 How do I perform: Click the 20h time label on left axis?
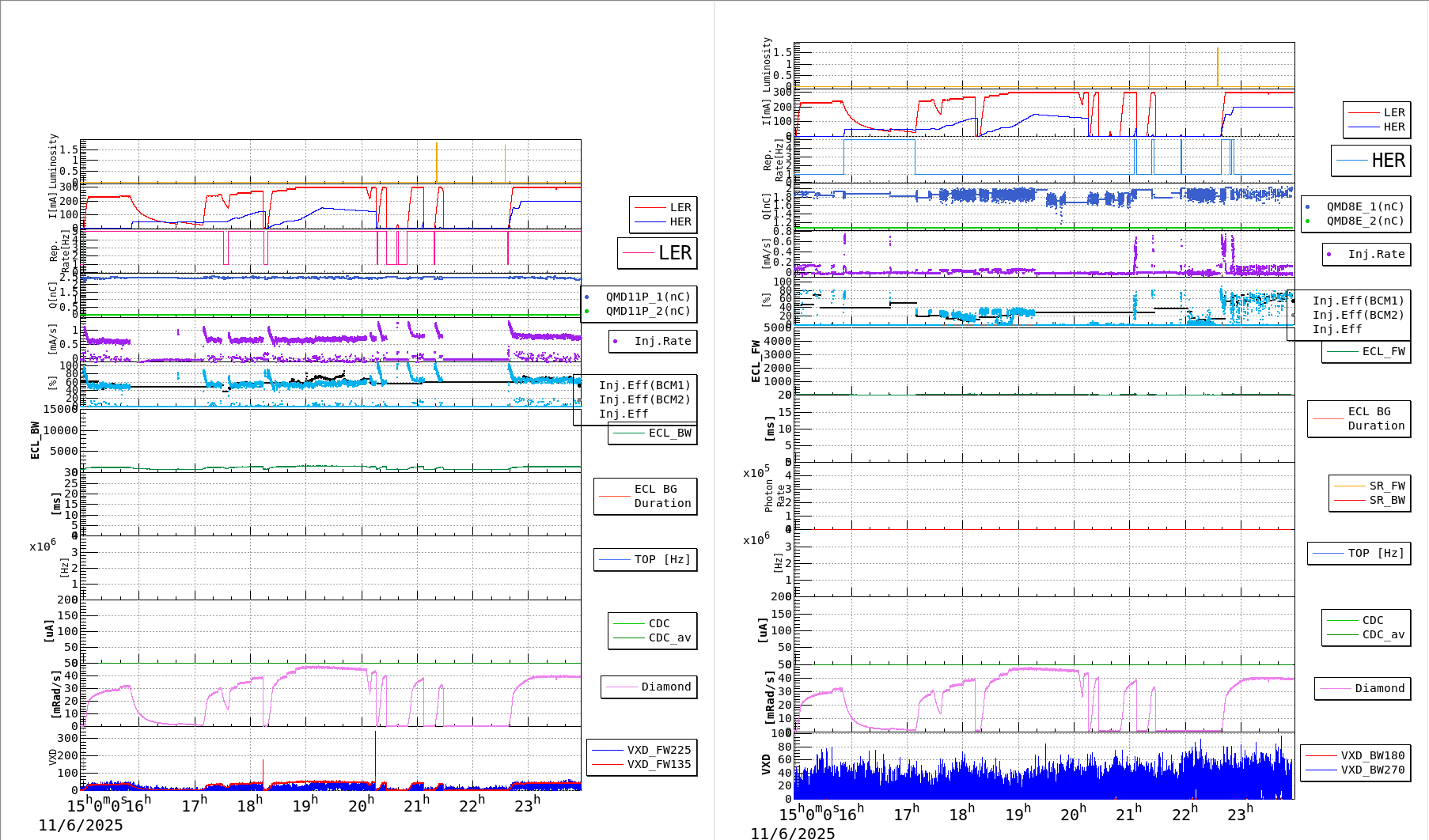(x=361, y=806)
